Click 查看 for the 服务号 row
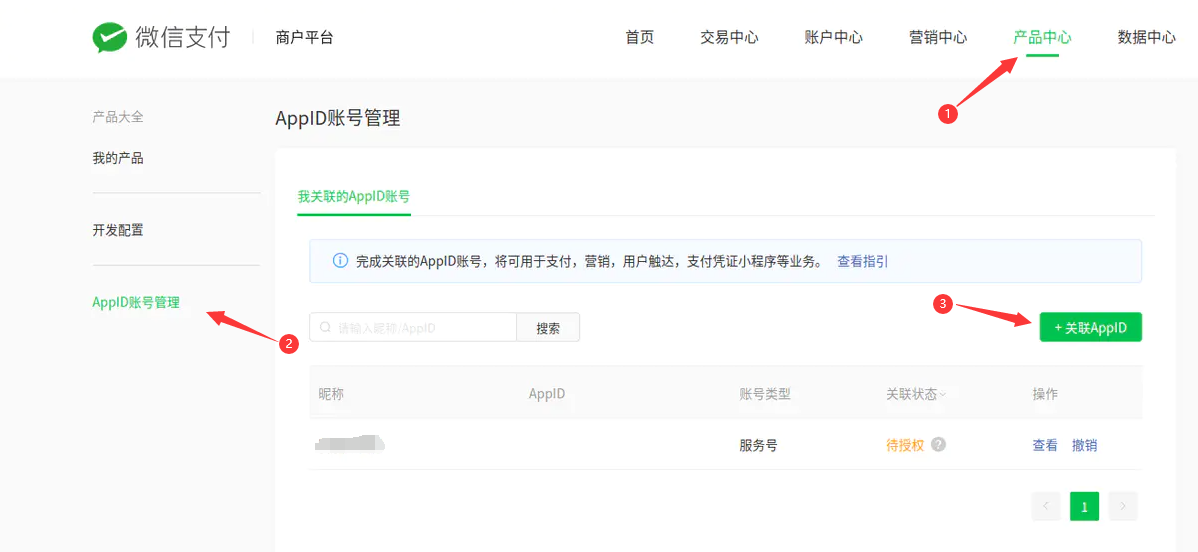Screen dimensions: 1198x552 pos(1045,445)
